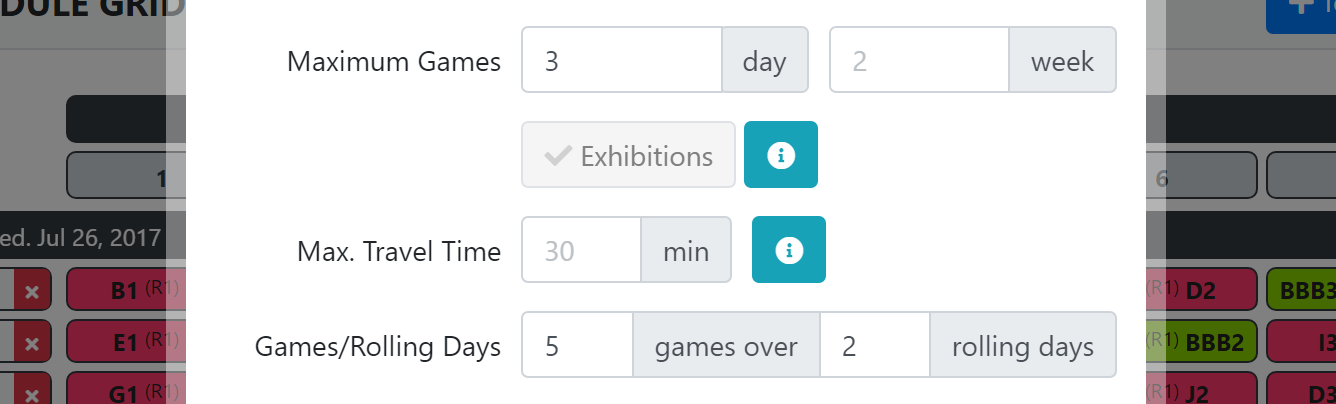The height and width of the screenshot is (404, 1336).
Task: Remove G1 row with x icon
Action: 32,392
